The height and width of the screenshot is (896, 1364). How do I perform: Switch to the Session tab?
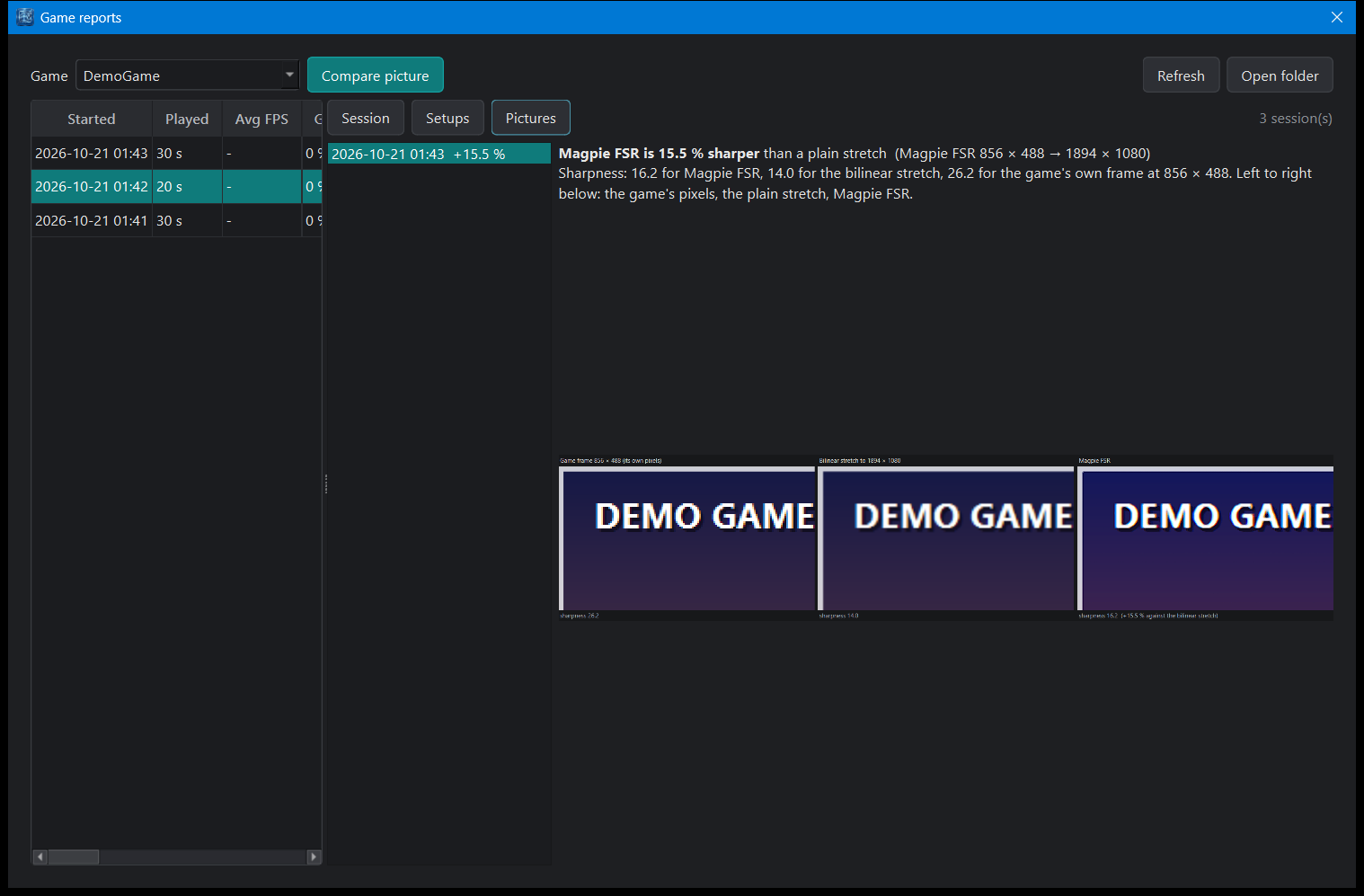click(x=366, y=118)
